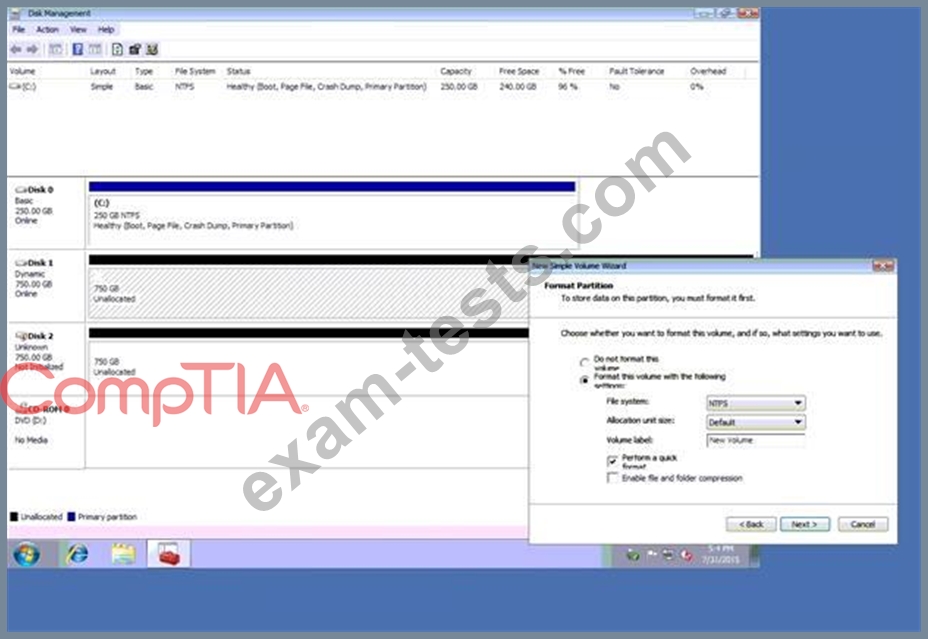The height and width of the screenshot is (639, 928).
Task: Open Help via blue question-mark icon
Action: pyautogui.click(x=78, y=50)
